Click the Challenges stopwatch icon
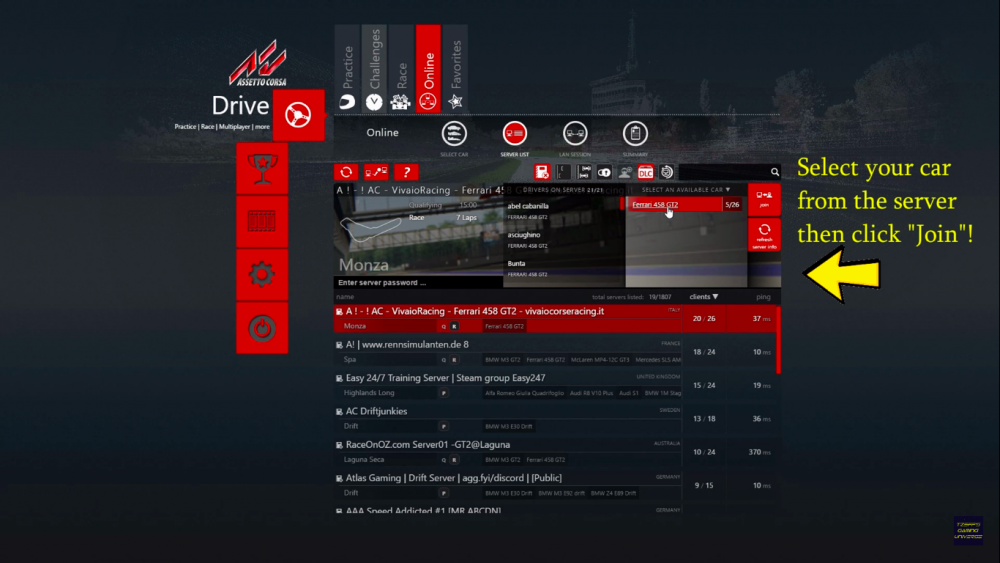Screen dimensions: 1000x563 [x=374, y=101]
